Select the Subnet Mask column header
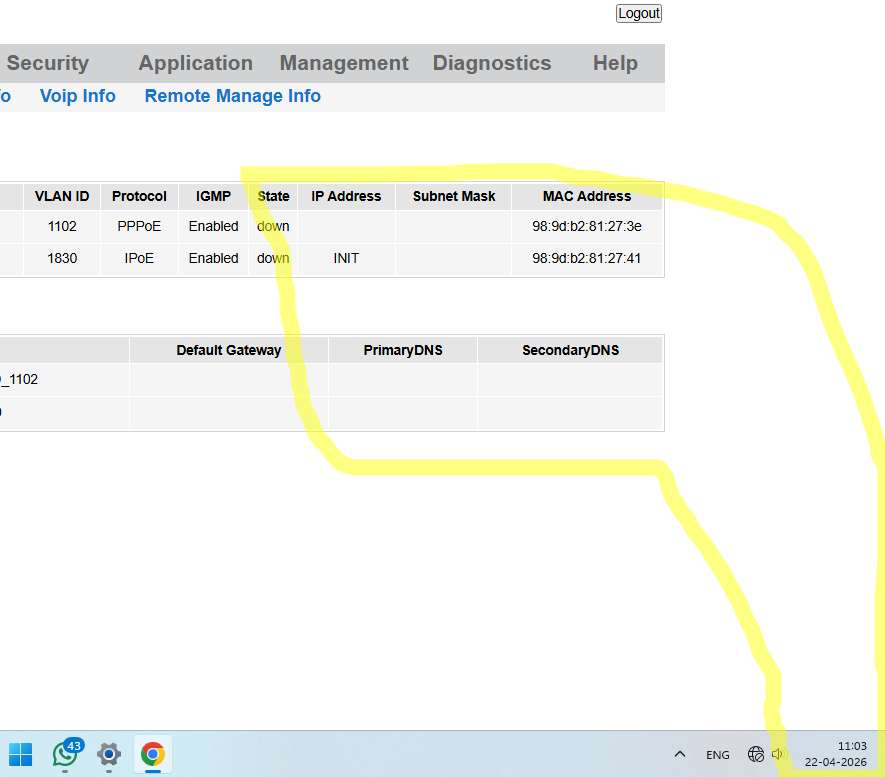 [454, 196]
